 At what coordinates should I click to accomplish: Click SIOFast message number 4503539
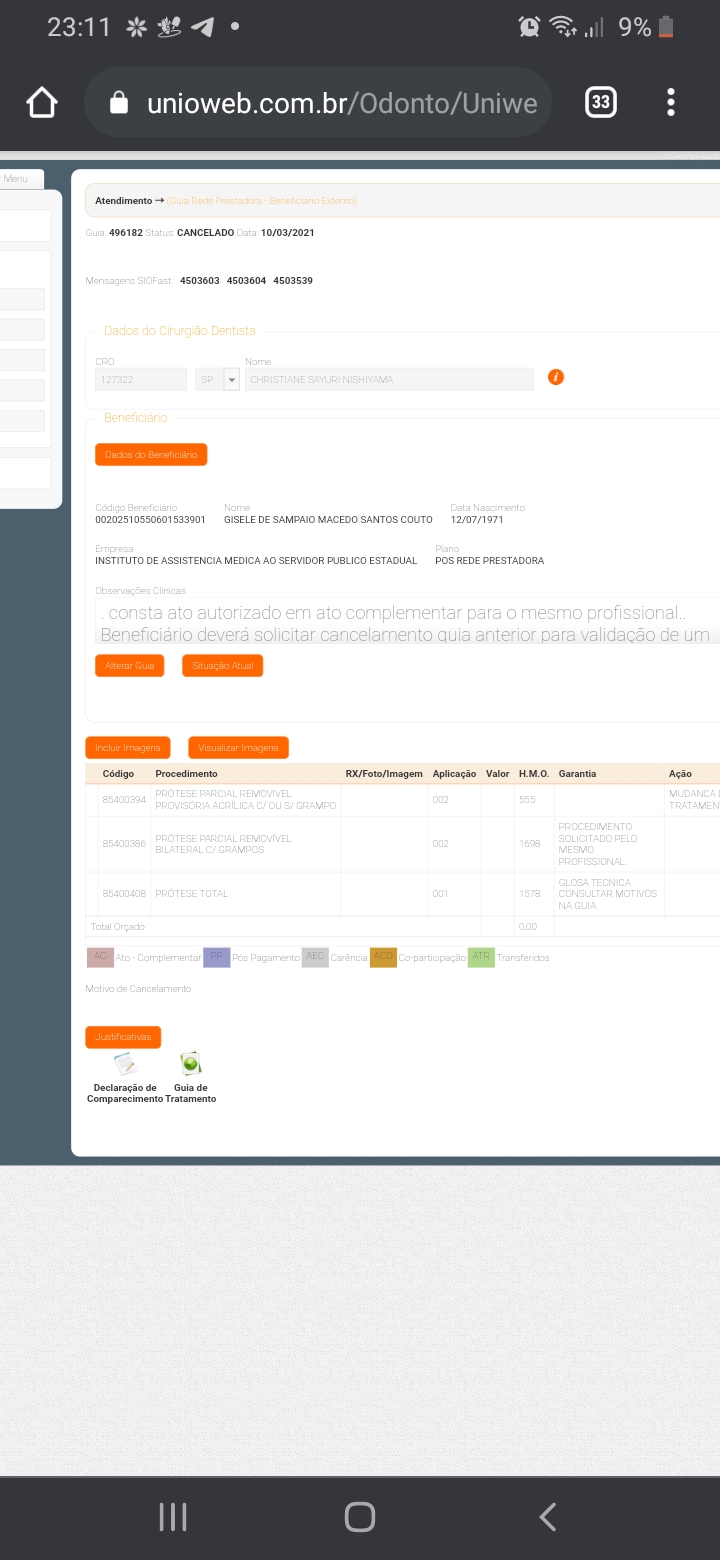click(x=293, y=281)
